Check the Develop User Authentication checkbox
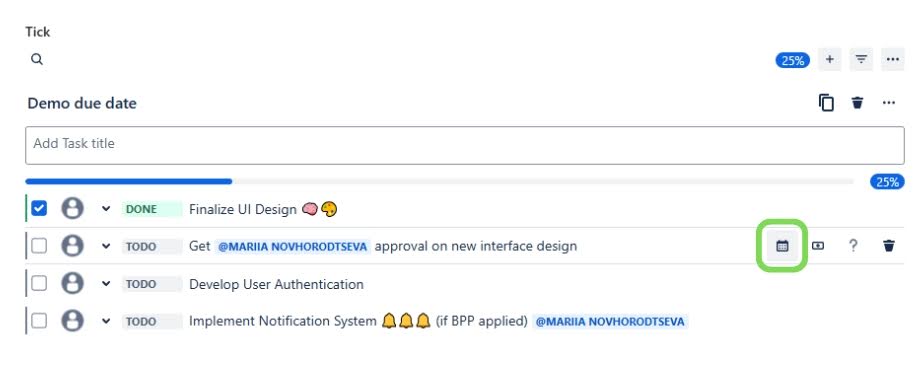920x366 pixels. [39, 284]
